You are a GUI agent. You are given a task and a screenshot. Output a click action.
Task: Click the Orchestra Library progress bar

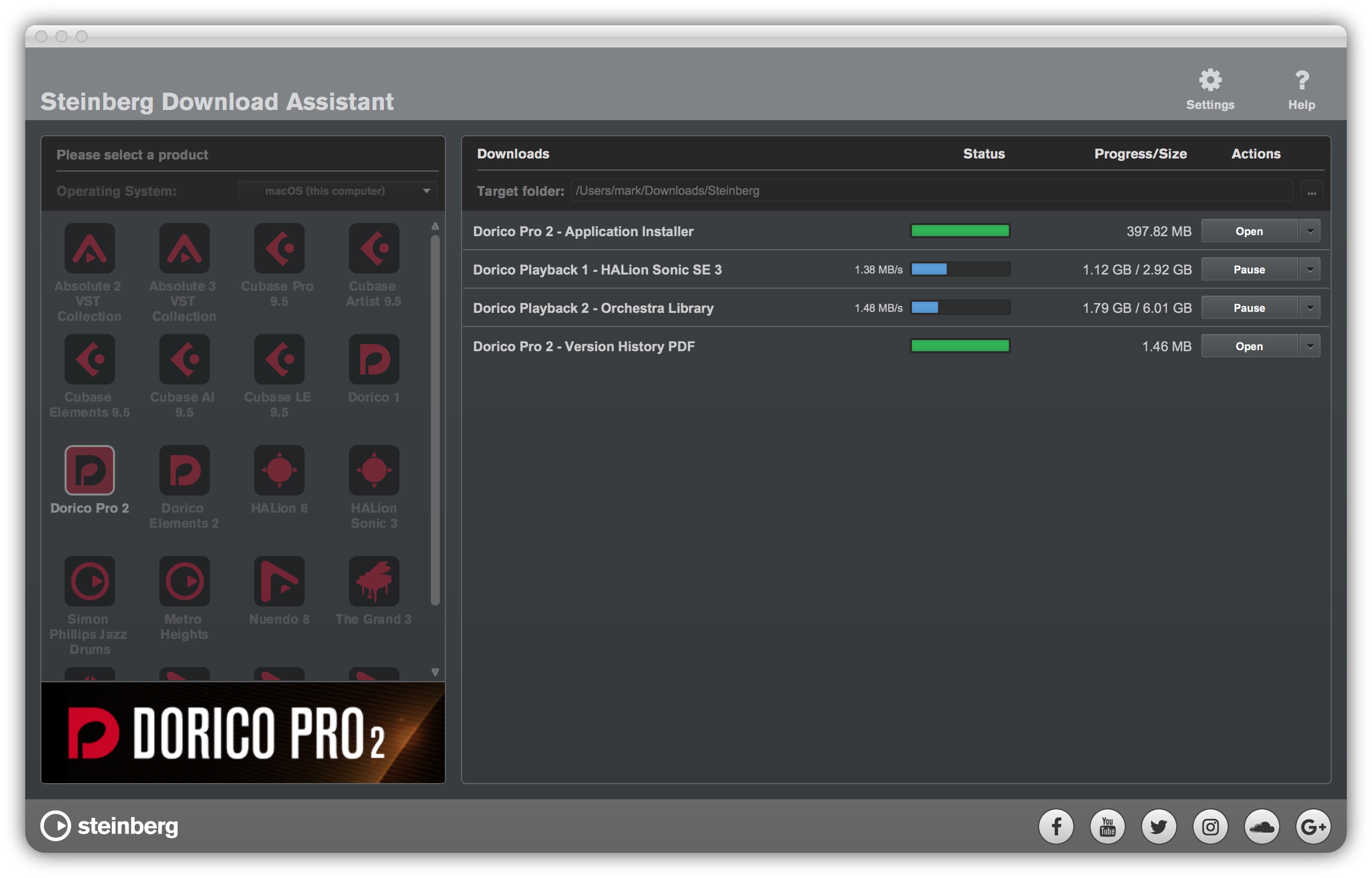pos(960,308)
